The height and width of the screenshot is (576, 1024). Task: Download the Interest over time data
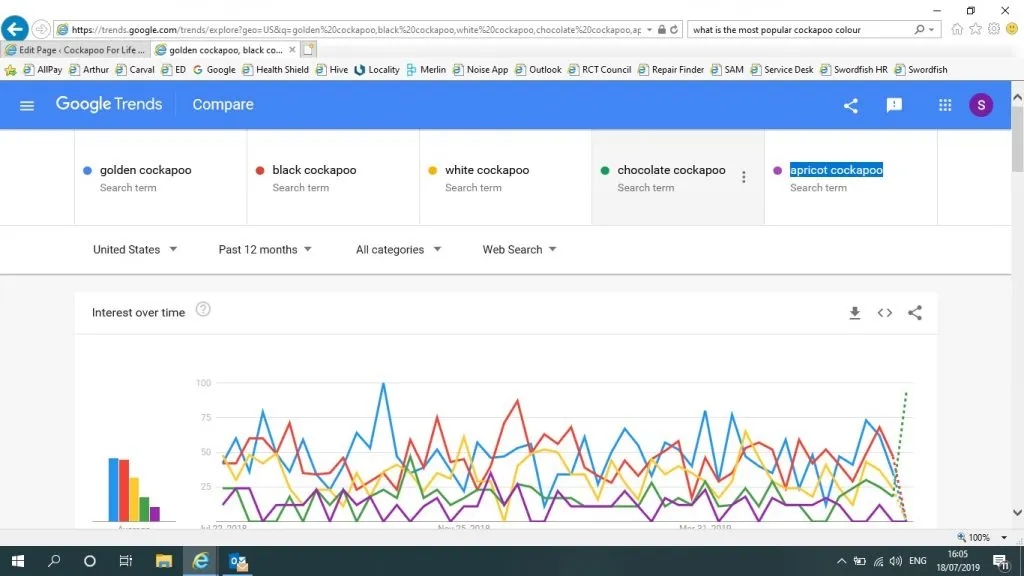(855, 313)
